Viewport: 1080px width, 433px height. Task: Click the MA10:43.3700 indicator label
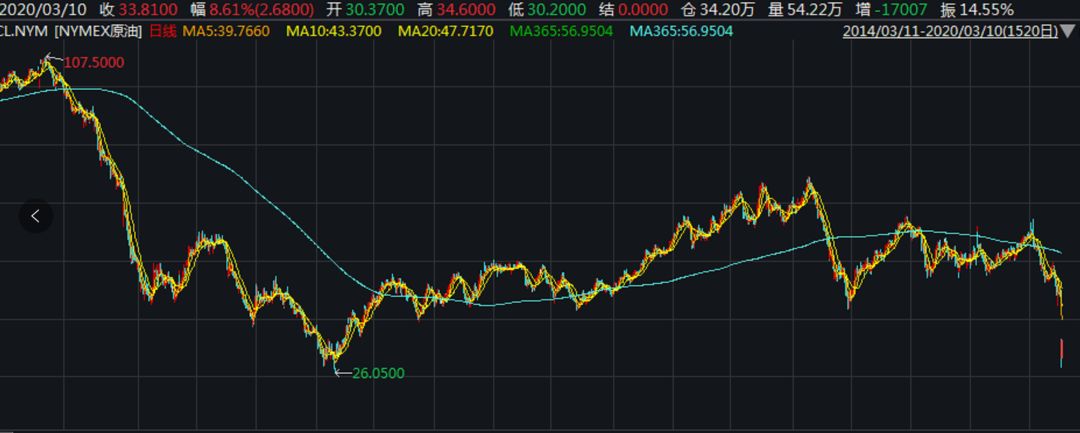[333, 31]
